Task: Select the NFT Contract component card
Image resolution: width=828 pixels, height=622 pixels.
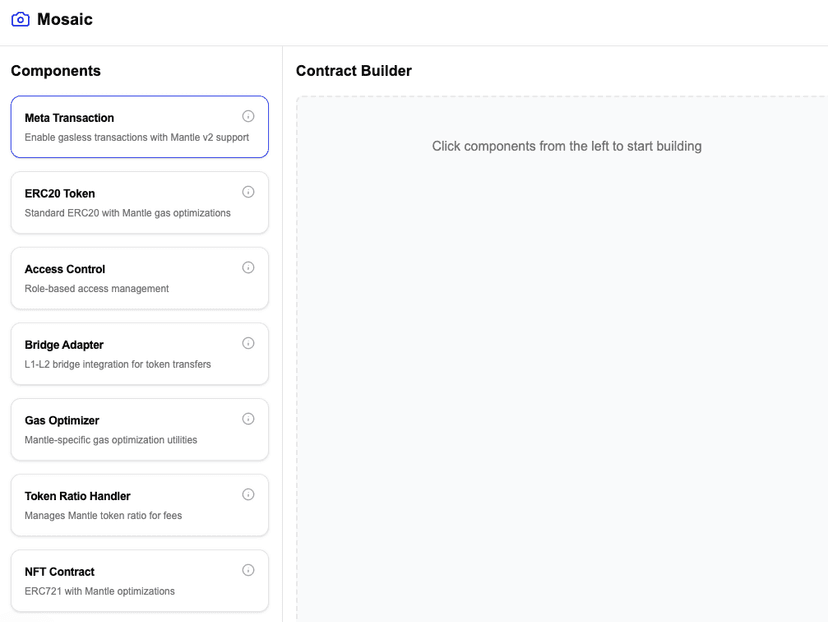Action: pyautogui.click(x=140, y=581)
